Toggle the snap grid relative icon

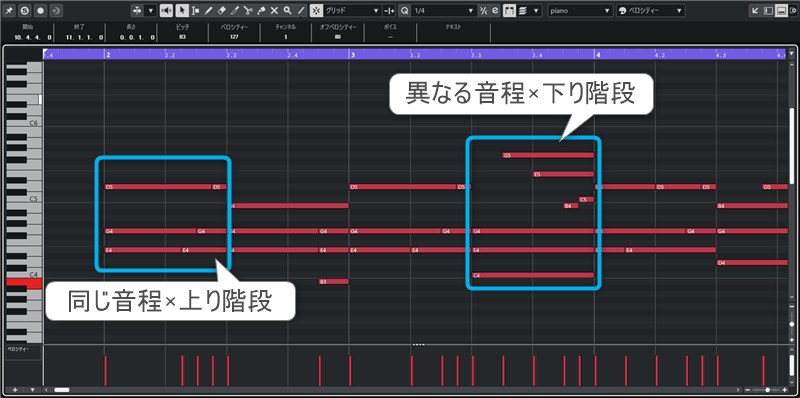389,10
